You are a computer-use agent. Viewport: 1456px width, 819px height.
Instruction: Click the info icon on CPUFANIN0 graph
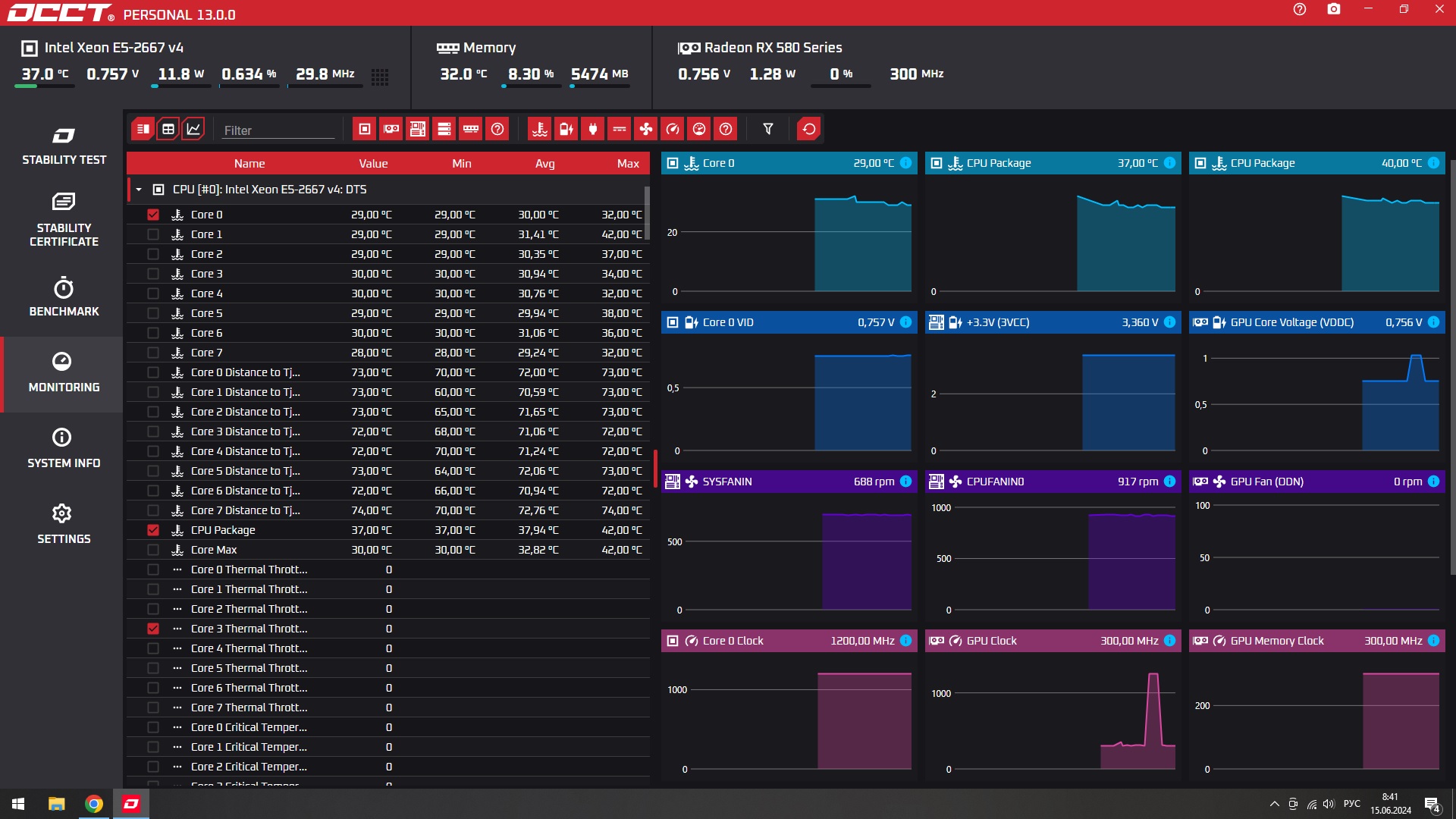1169,482
